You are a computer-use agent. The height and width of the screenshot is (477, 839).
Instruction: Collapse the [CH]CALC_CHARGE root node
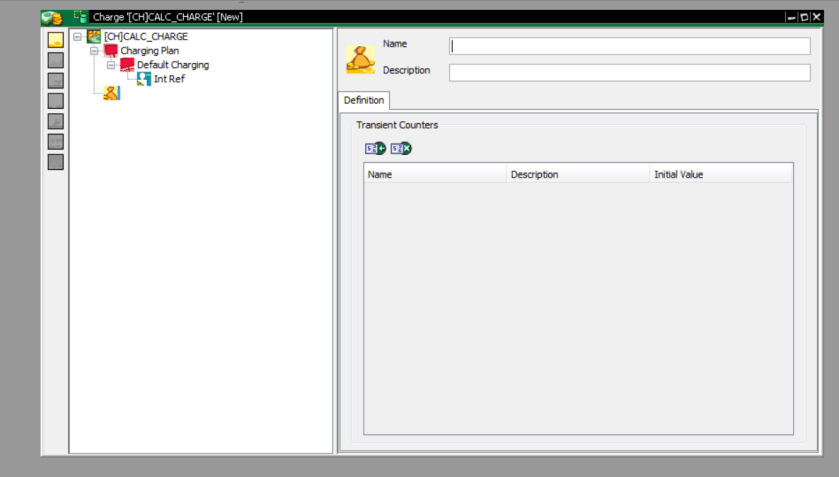point(77,36)
